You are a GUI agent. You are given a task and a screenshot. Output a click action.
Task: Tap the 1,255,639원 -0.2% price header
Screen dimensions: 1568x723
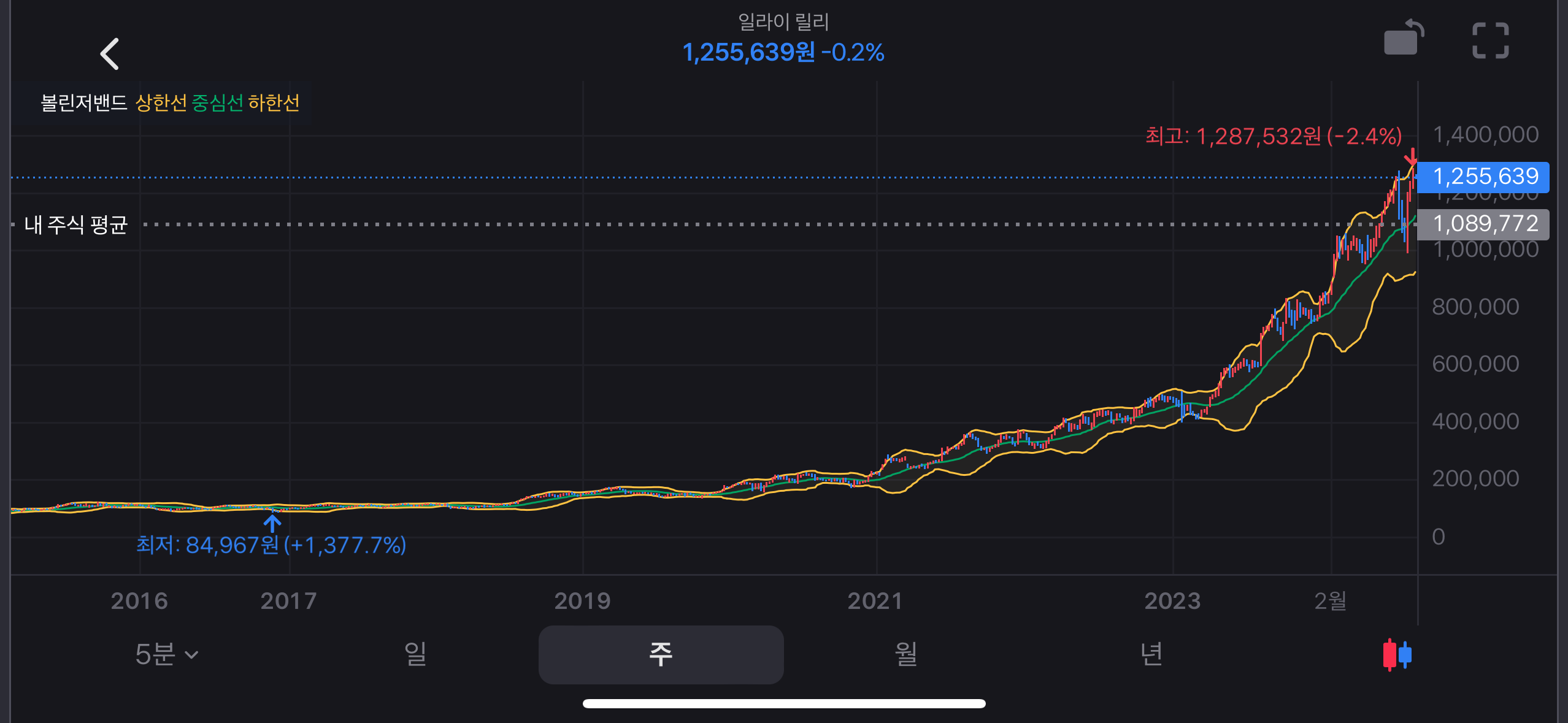click(x=783, y=53)
